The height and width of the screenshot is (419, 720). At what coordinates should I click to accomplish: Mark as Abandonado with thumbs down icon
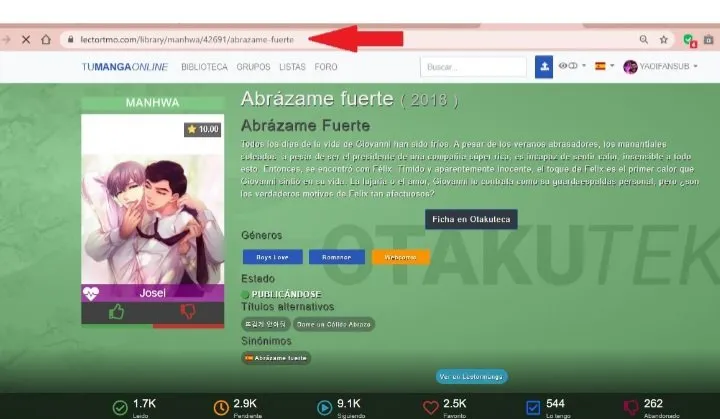pos(631,407)
